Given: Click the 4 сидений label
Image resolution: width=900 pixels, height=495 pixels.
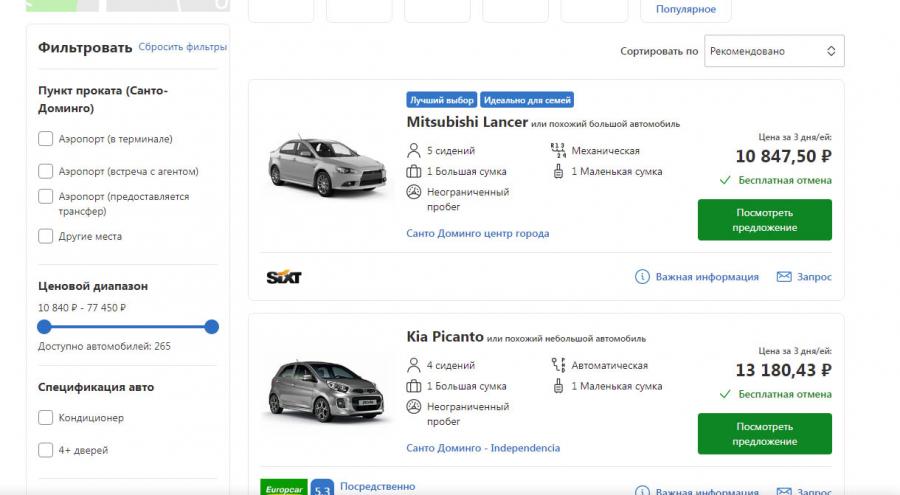Looking at the screenshot, I should (x=451, y=365).
